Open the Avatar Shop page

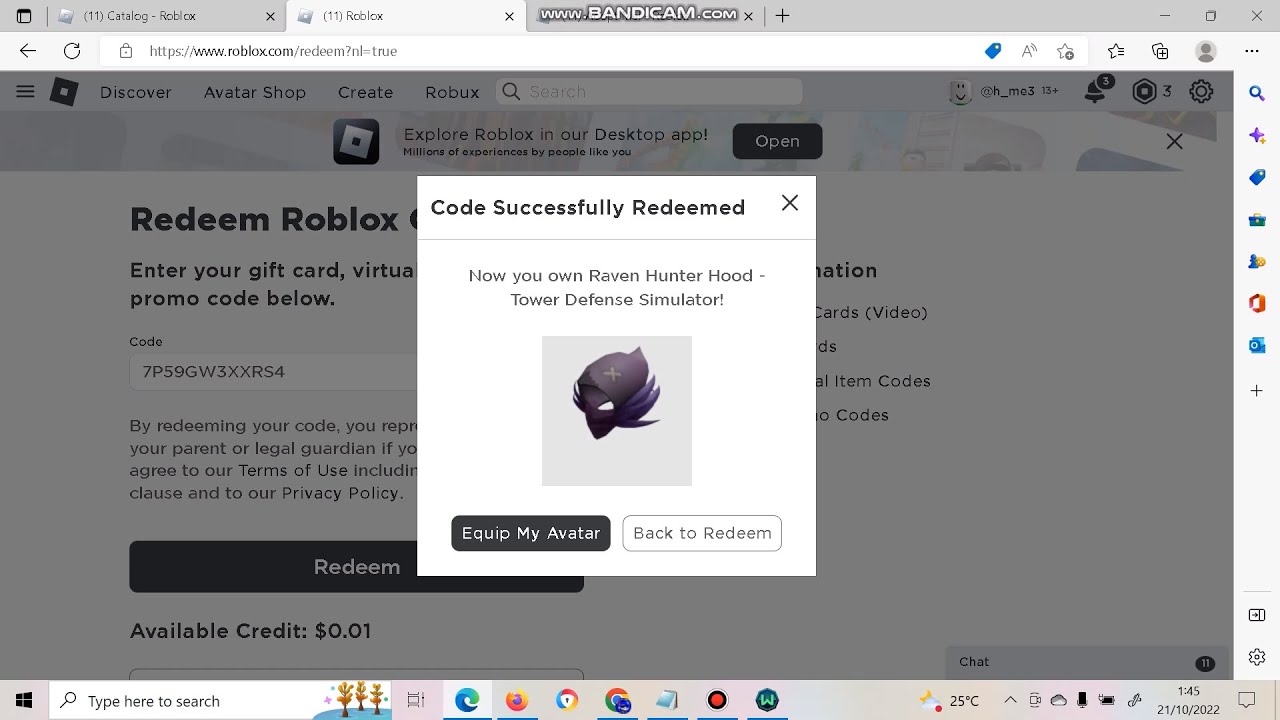tap(255, 92)
